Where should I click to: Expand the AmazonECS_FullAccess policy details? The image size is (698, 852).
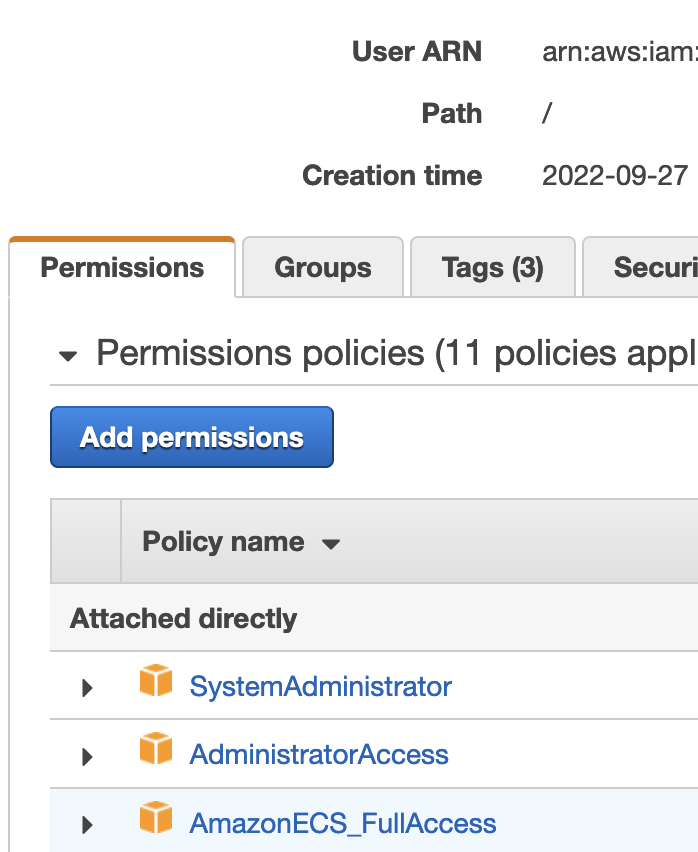coord(86,823)
